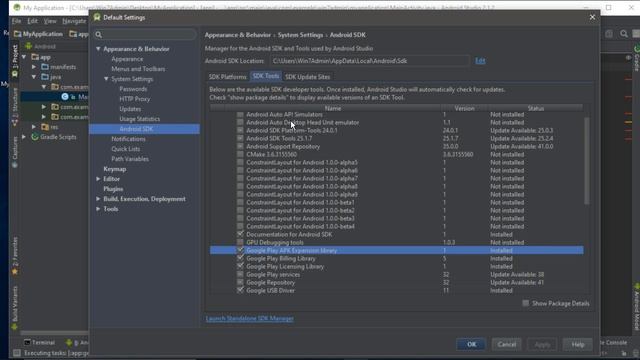Collapse the app node in project tree
The height and width of the screenshot is (360, 640).
(x=24, y=57)
